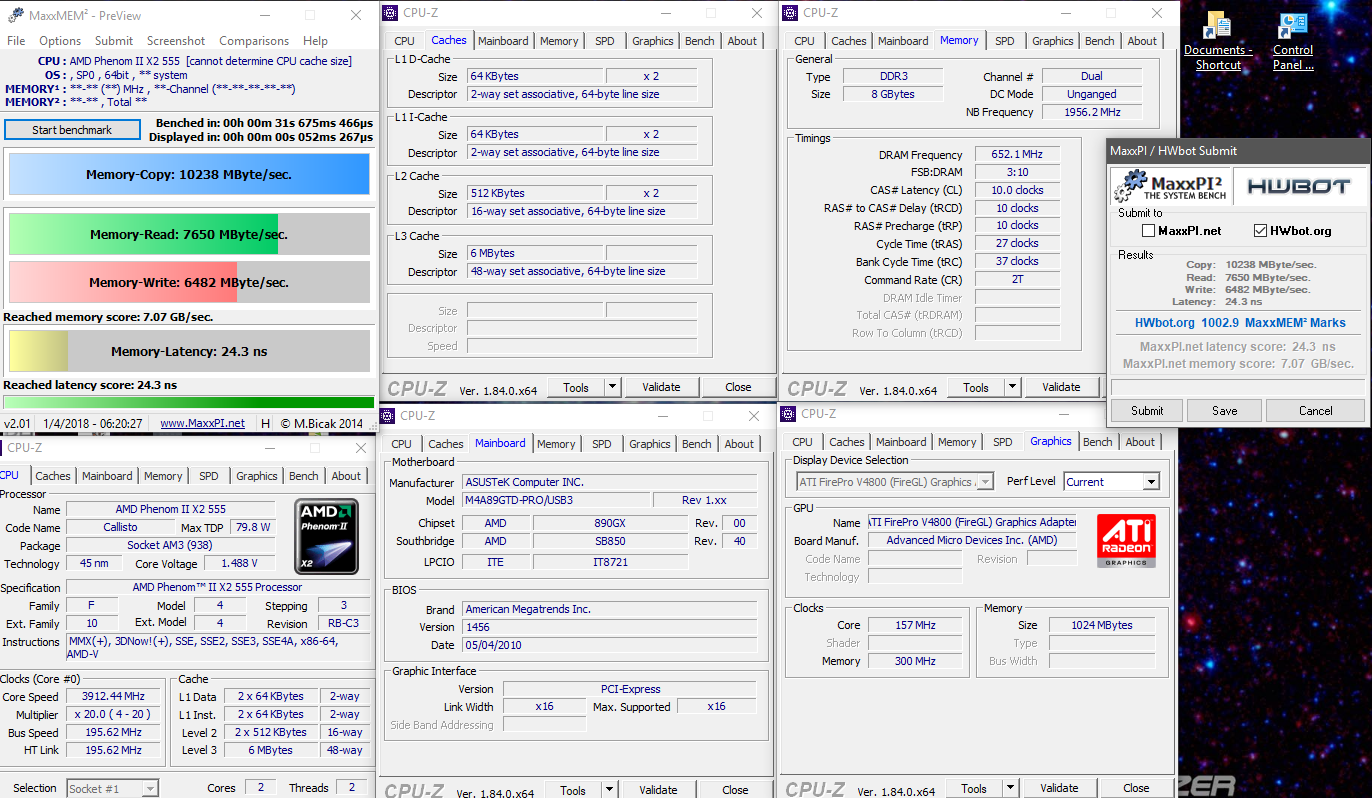This screenshot has height=798, width=1372.
Task: Click title bar icon of Graphics CPU-Z window
Action: pos(790,413)
